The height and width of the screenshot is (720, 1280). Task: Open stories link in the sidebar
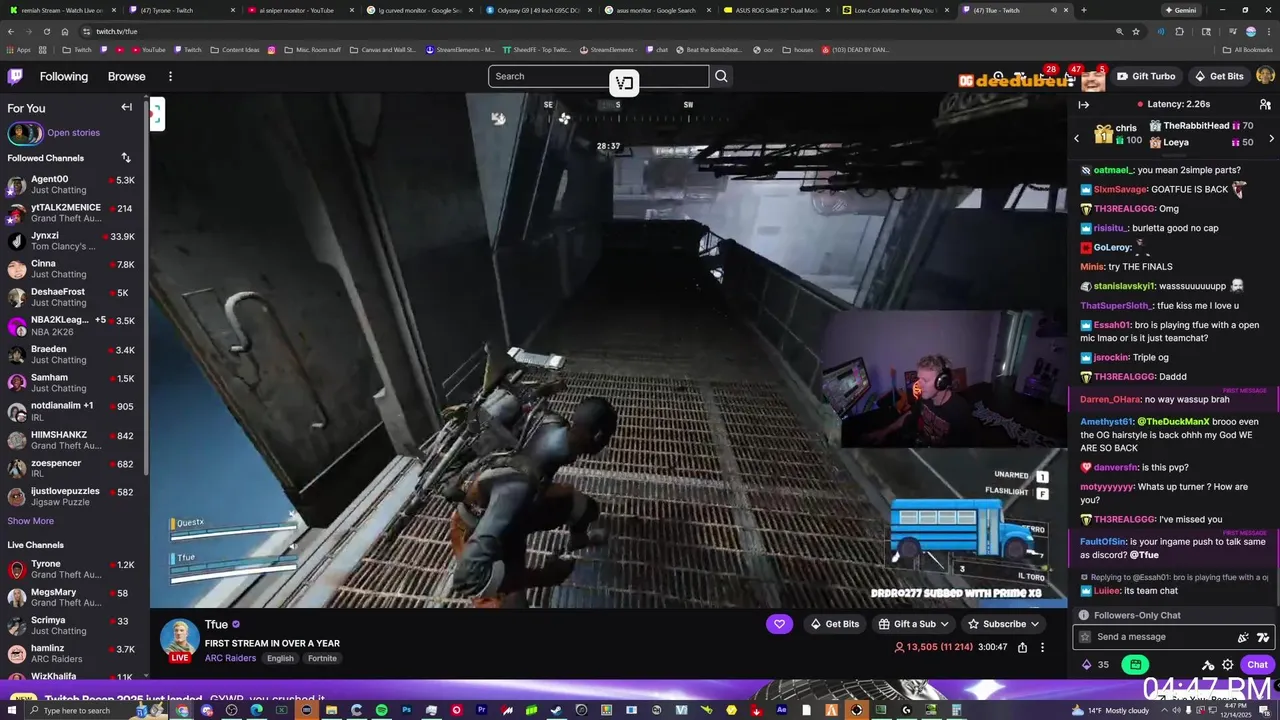73,132
